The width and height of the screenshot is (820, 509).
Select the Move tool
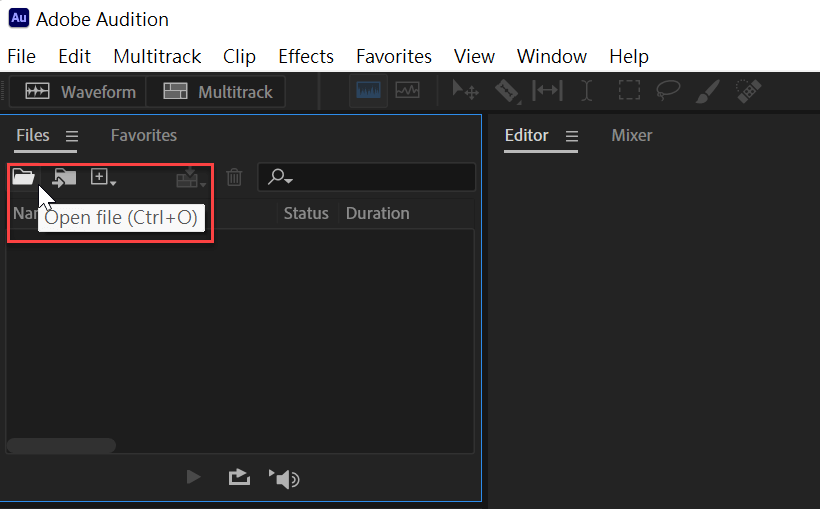(x=465, y=90)
